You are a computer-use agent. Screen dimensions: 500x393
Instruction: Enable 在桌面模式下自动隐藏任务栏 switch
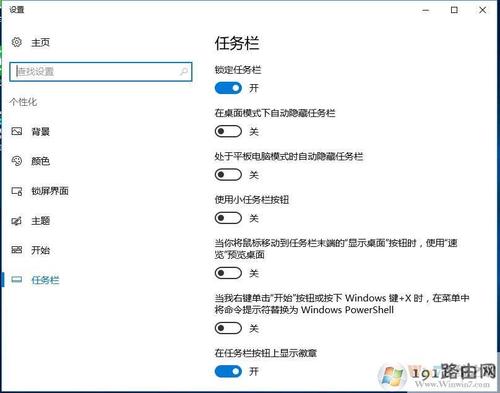coord(228,131)
